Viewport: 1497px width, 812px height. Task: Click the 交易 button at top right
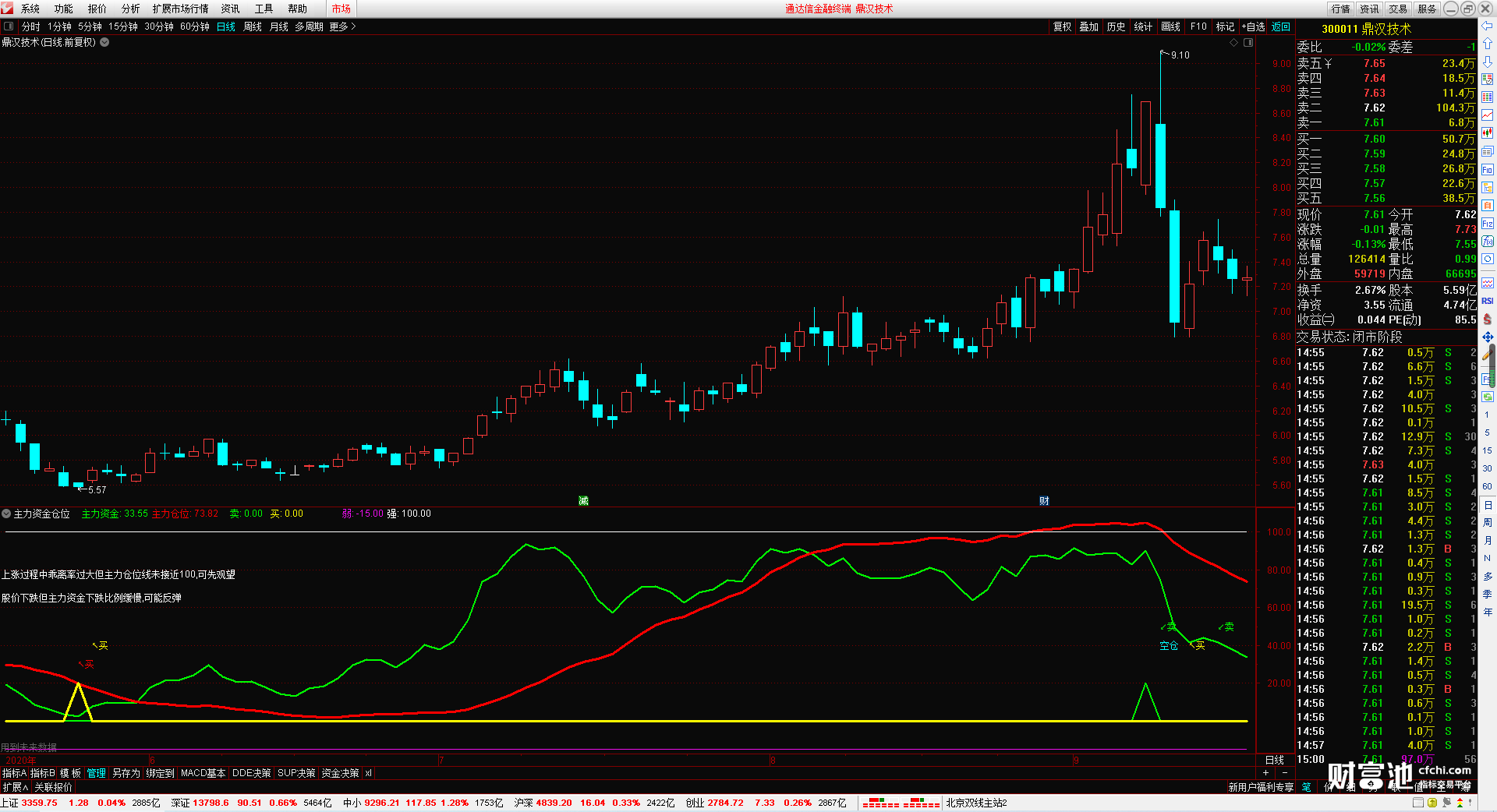[x=1398, y=9]
